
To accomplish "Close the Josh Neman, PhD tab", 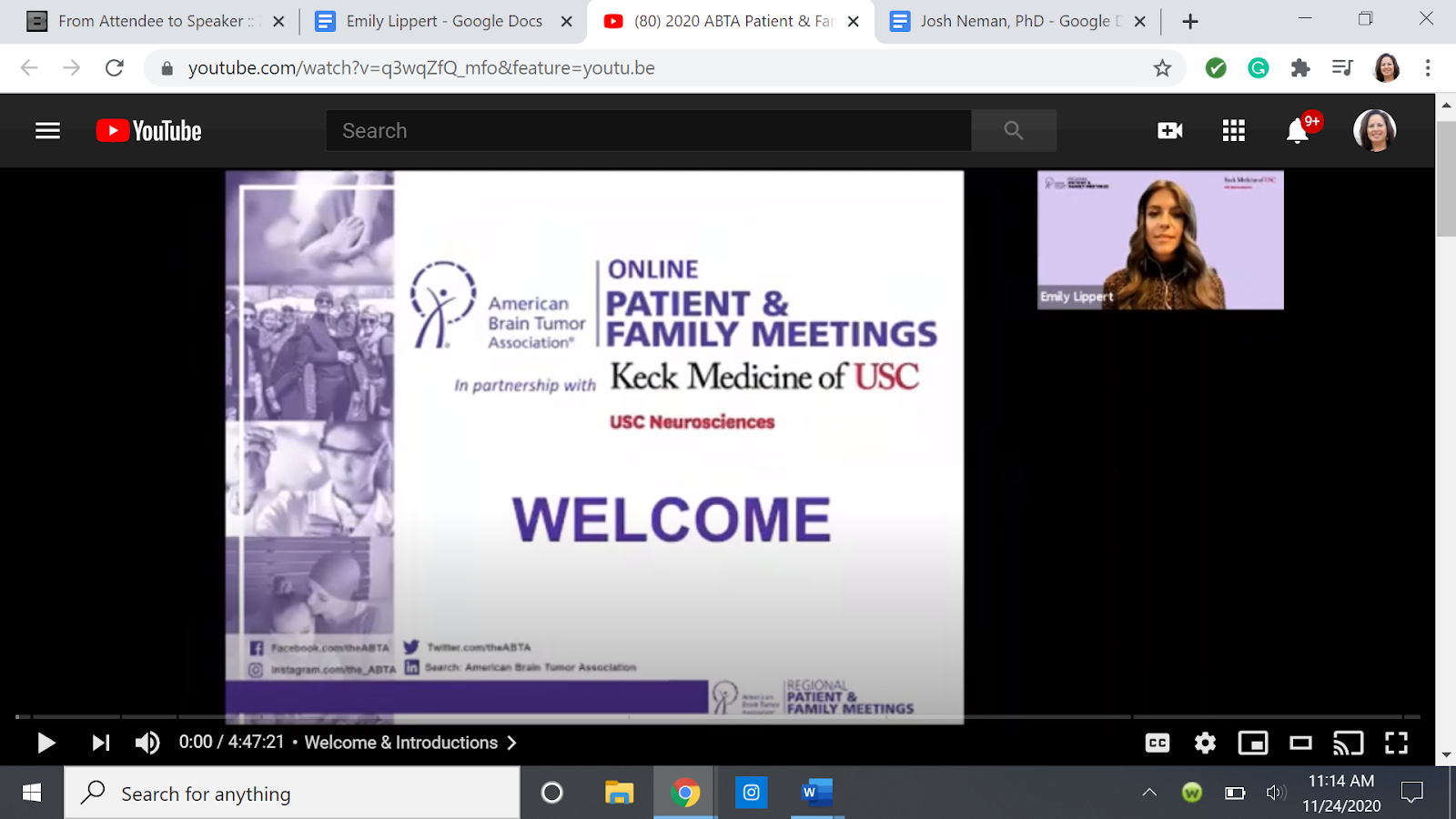I will 1140,21.
